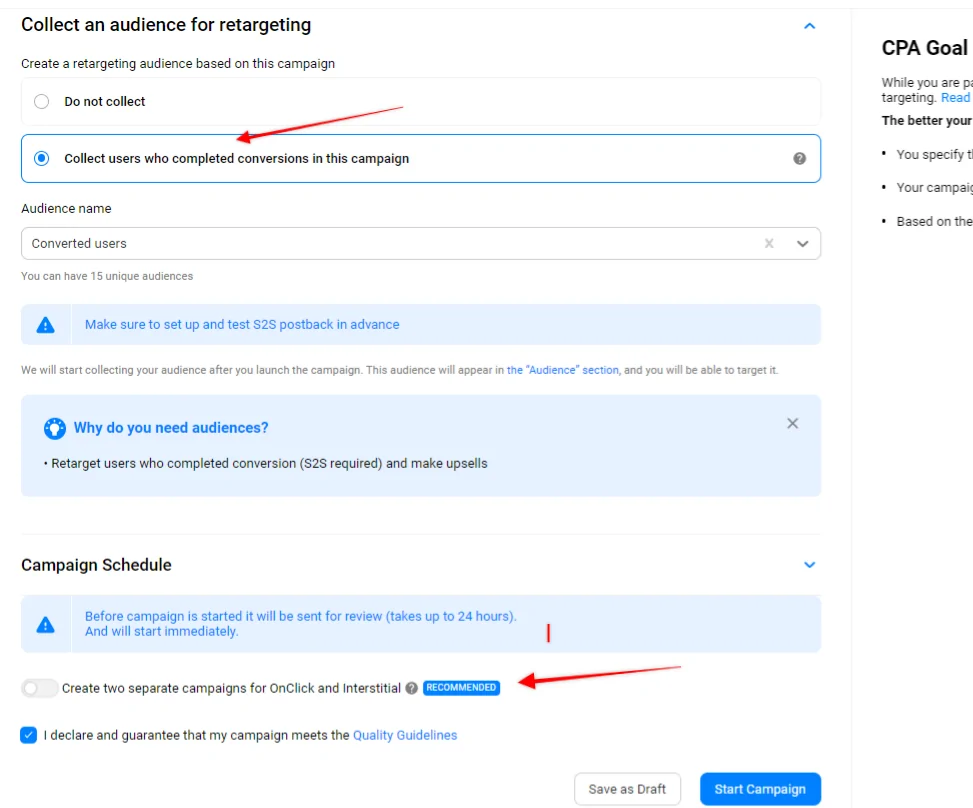This screenshot has height=808, width=973.
Task: Clear the Converted users audience name
Action: click(x=769, y=243)
